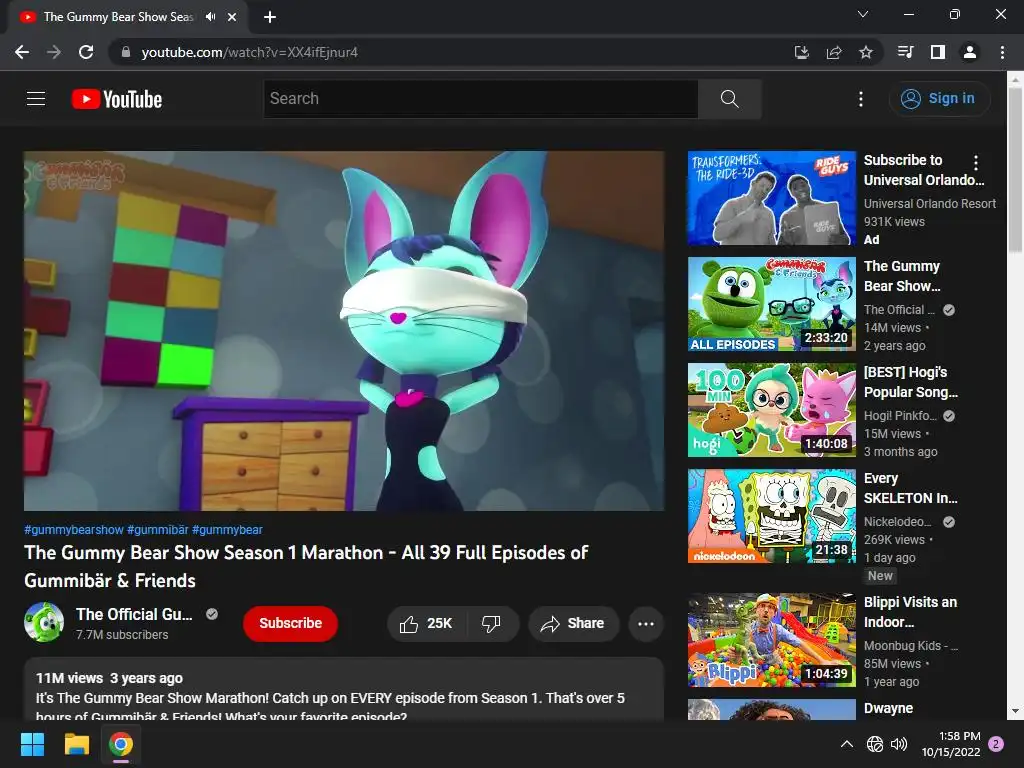This screenshot has height=768, width=1024.
Task: Open the #gummybearshow hashtag link
Action: click(74, 530)
